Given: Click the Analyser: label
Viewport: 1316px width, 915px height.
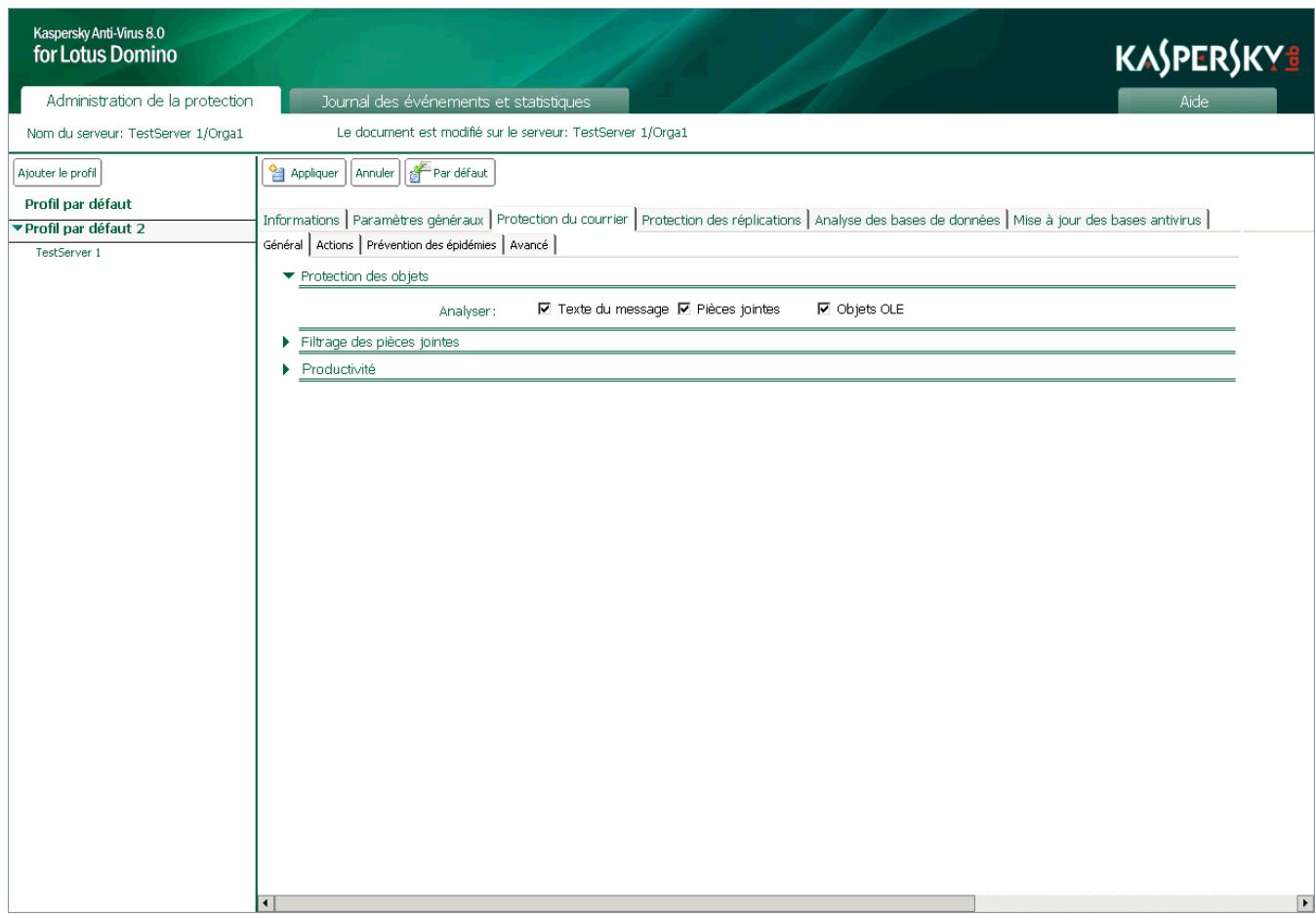Looking at the screenshot, I should (x=468, y=312).
